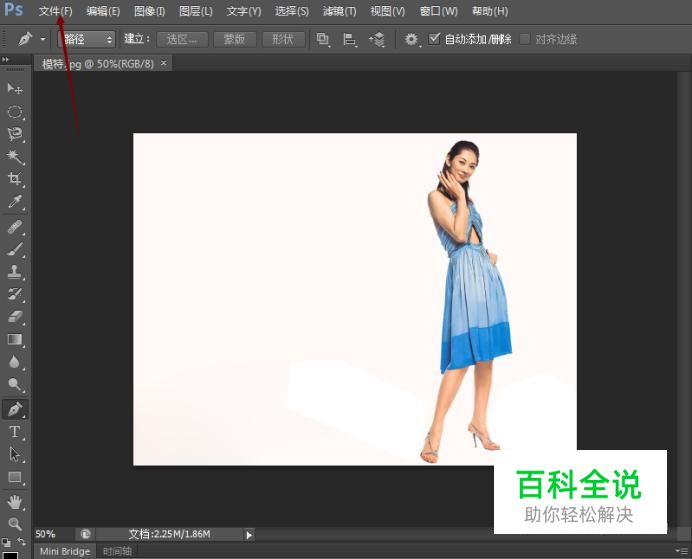The image size is (692, 559).
Task: Select the Pen tool in toolbox
Action: point(15,409)
